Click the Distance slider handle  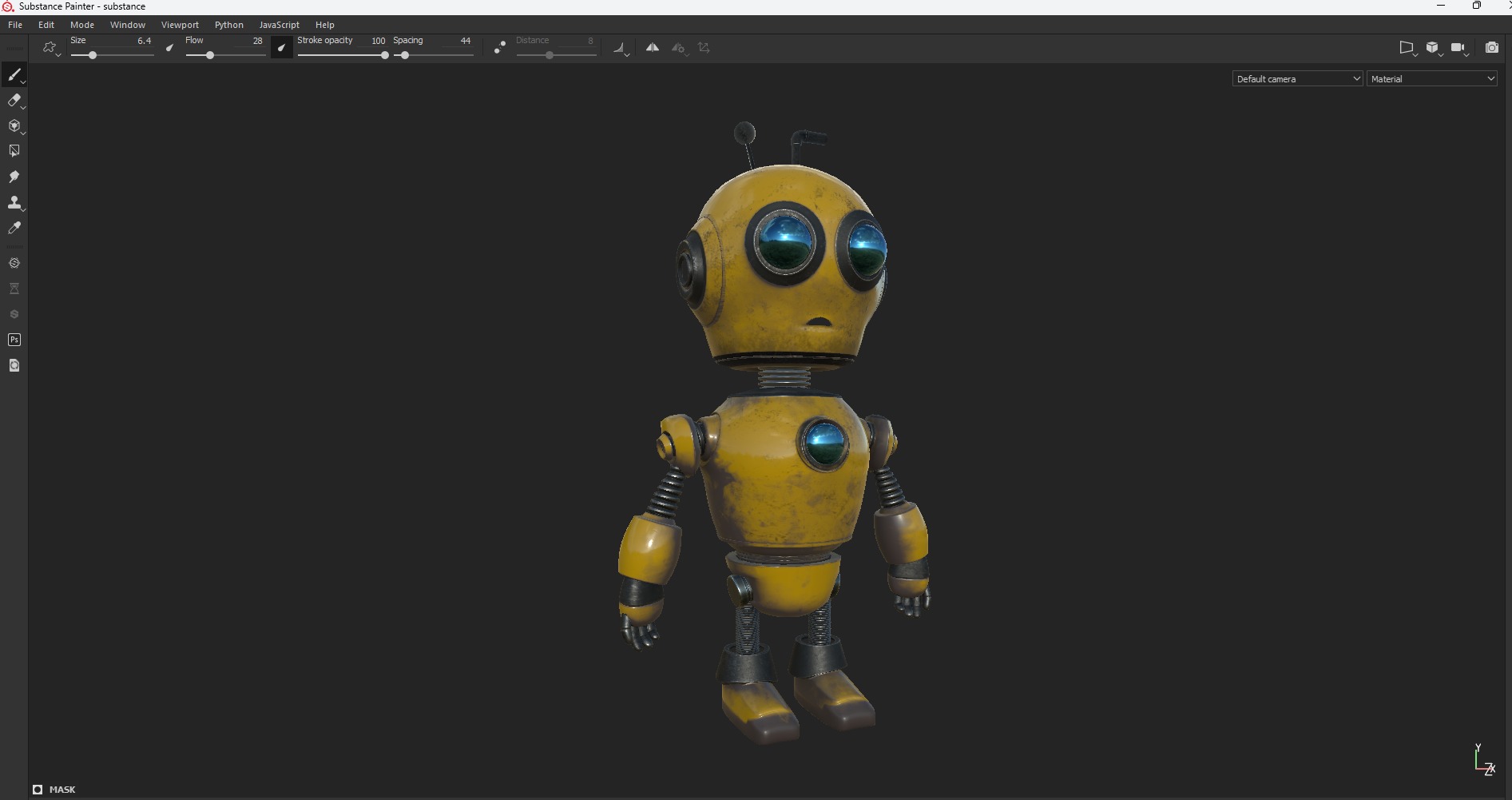549,55
